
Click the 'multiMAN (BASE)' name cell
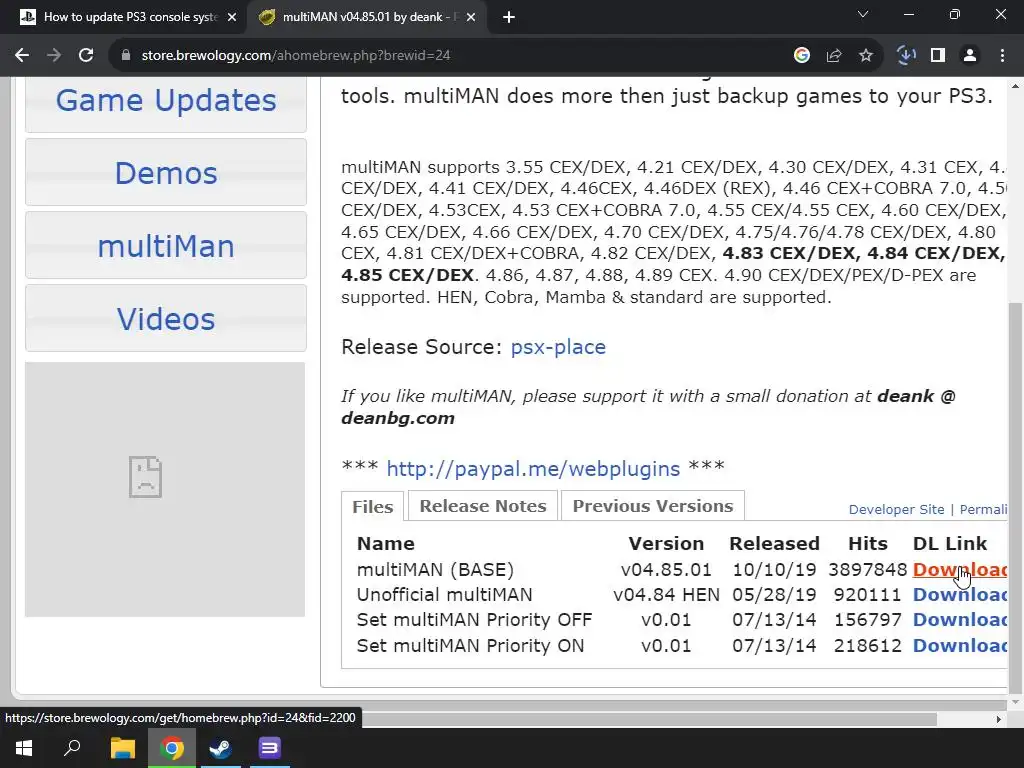tap(435, 569)
